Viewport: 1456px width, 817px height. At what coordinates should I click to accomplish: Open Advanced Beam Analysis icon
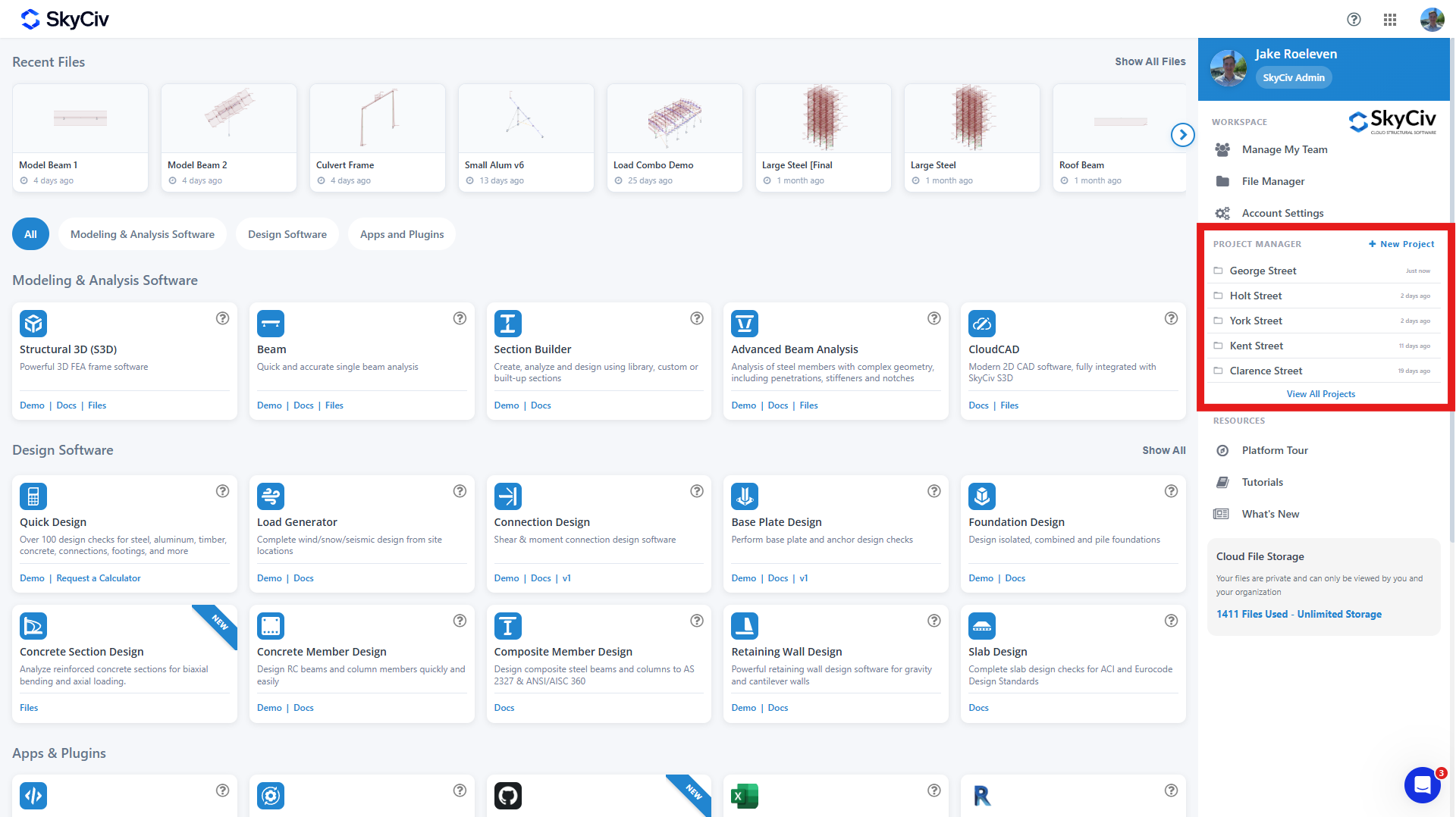(x=745, y=324)
